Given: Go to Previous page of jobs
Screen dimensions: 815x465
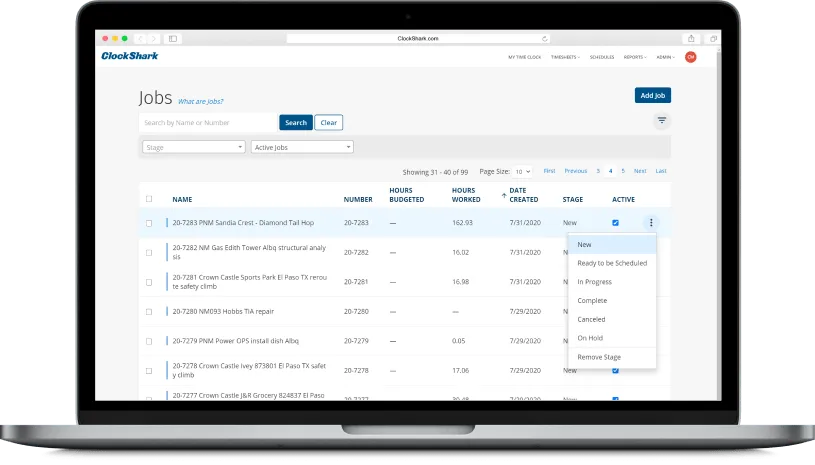Looking at the screenshot, I should tap(575, 171).
